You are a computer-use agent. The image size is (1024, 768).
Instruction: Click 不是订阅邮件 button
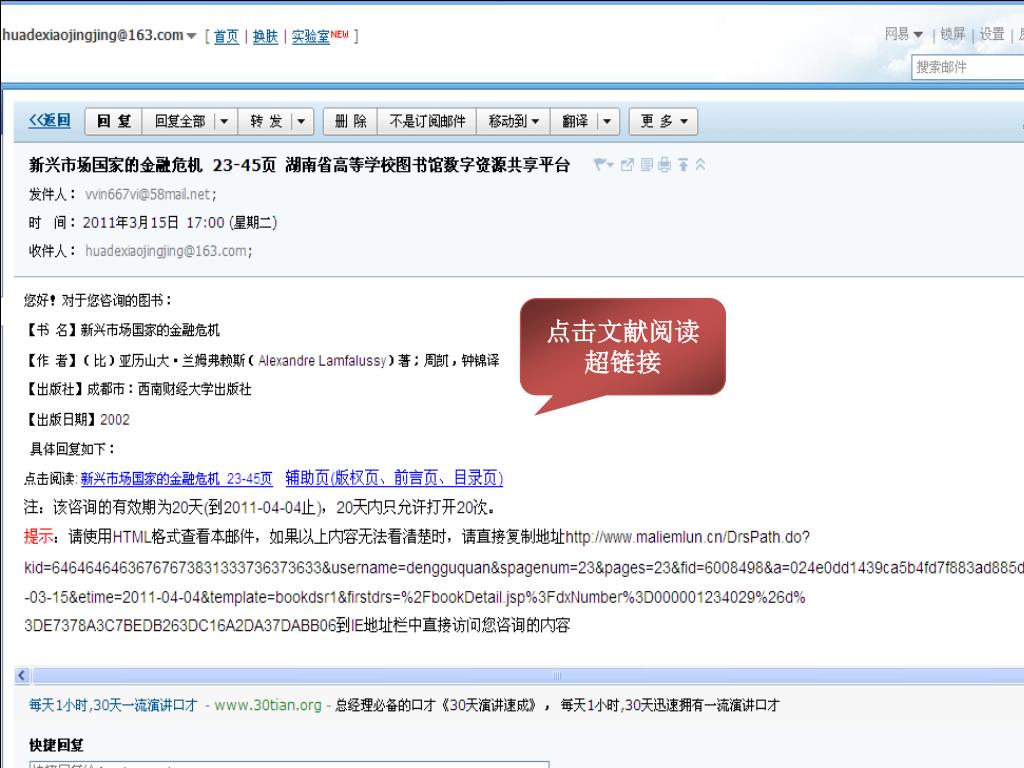coord(427,121)
